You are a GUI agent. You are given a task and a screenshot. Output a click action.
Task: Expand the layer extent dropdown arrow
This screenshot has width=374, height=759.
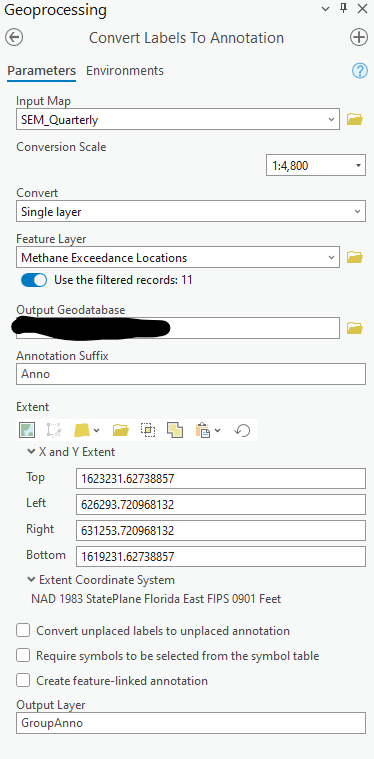point(97,430)
